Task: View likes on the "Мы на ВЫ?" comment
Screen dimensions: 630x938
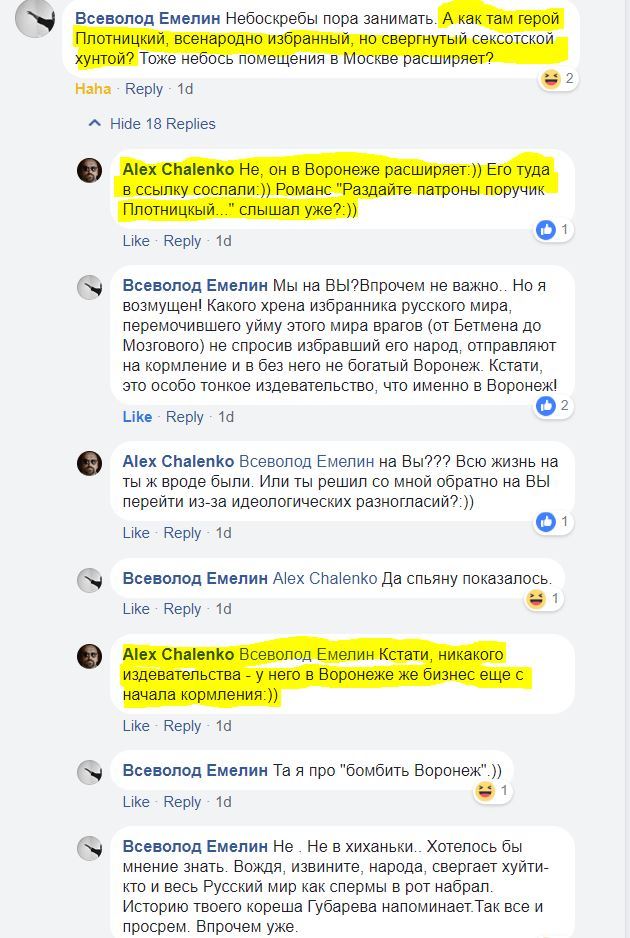Action: pyautogui.click(x=554, y=406)
